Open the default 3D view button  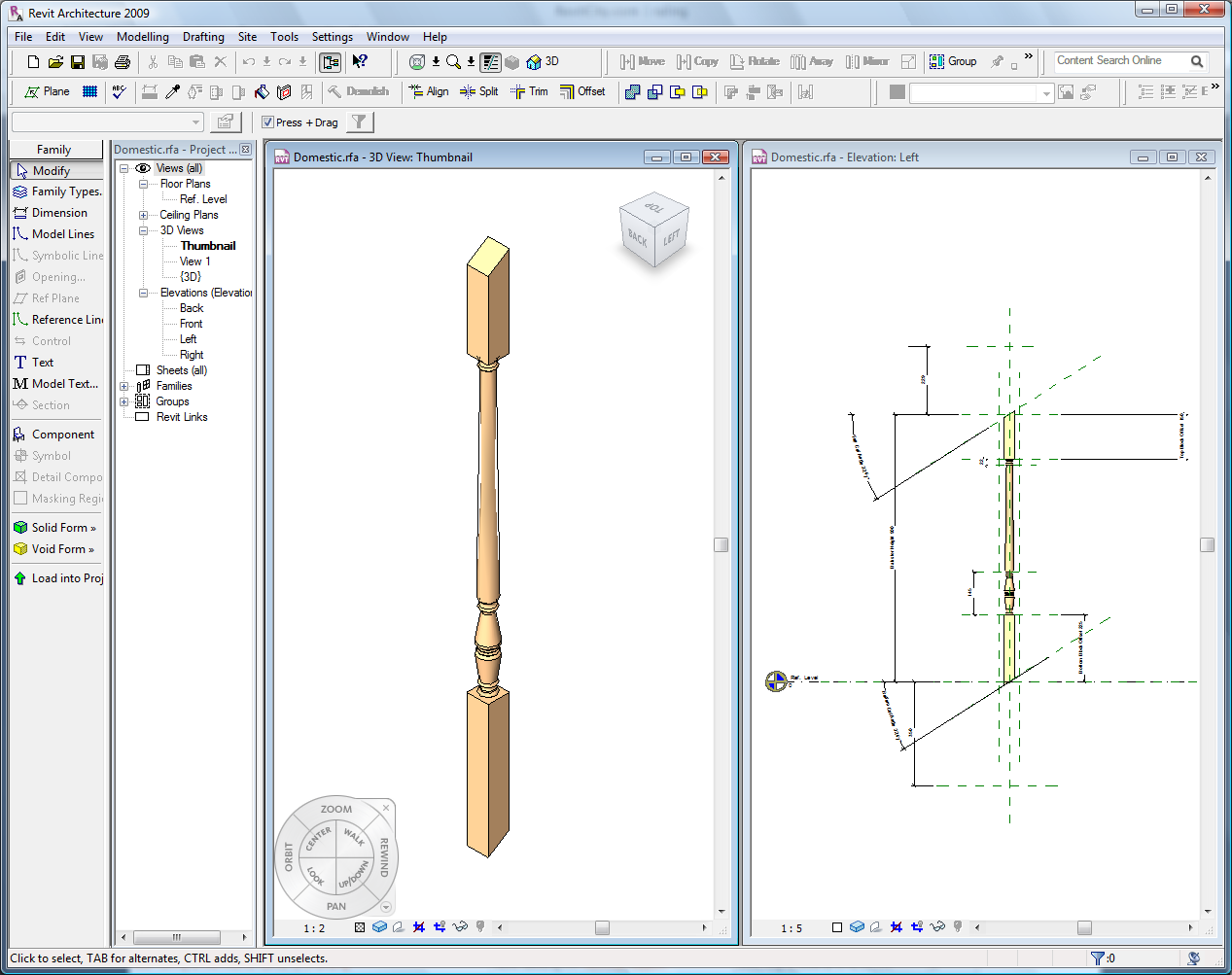(543, 61)
